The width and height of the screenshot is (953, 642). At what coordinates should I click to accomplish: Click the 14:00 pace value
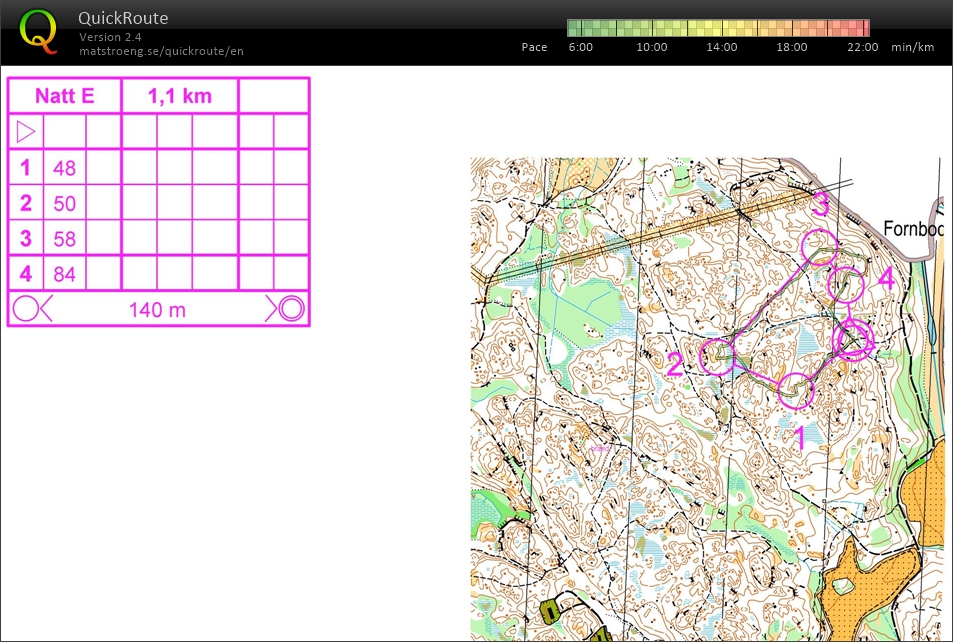click(x=721, y=47)
